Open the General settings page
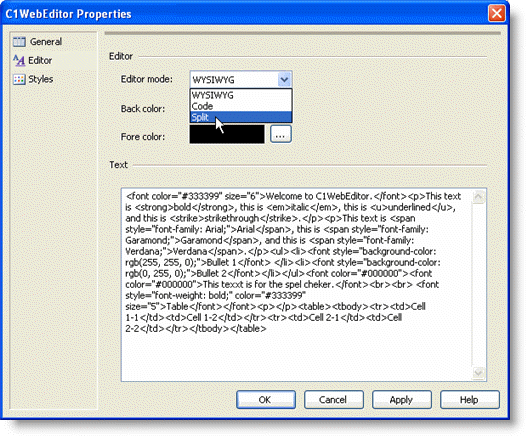Screen dimensions: 526x436 46,42
